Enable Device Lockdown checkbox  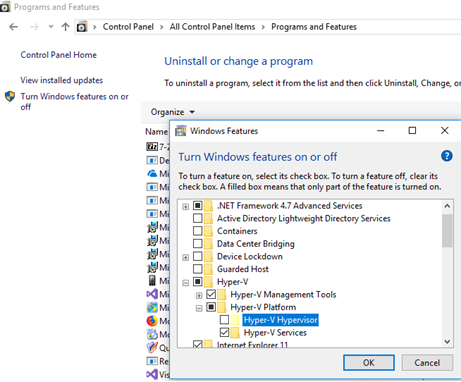(198, 256)
